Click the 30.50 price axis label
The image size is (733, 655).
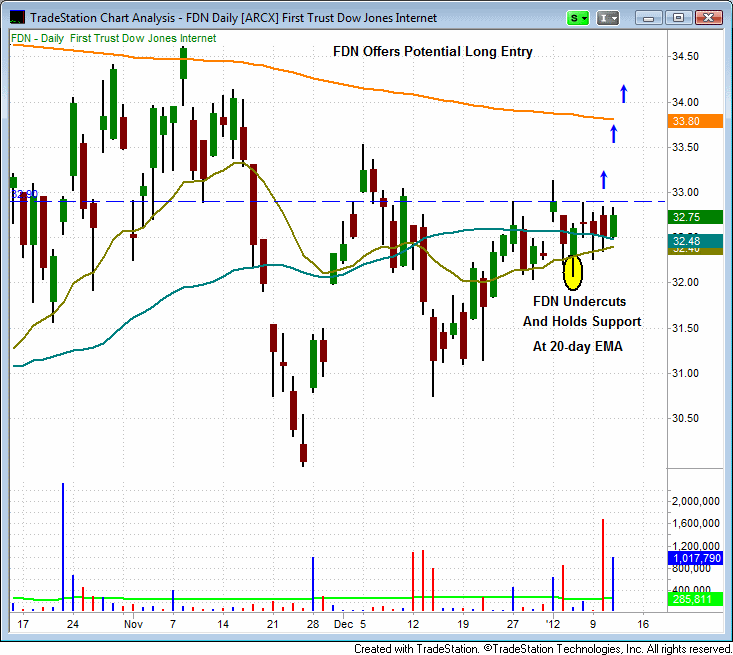point(685,418)
